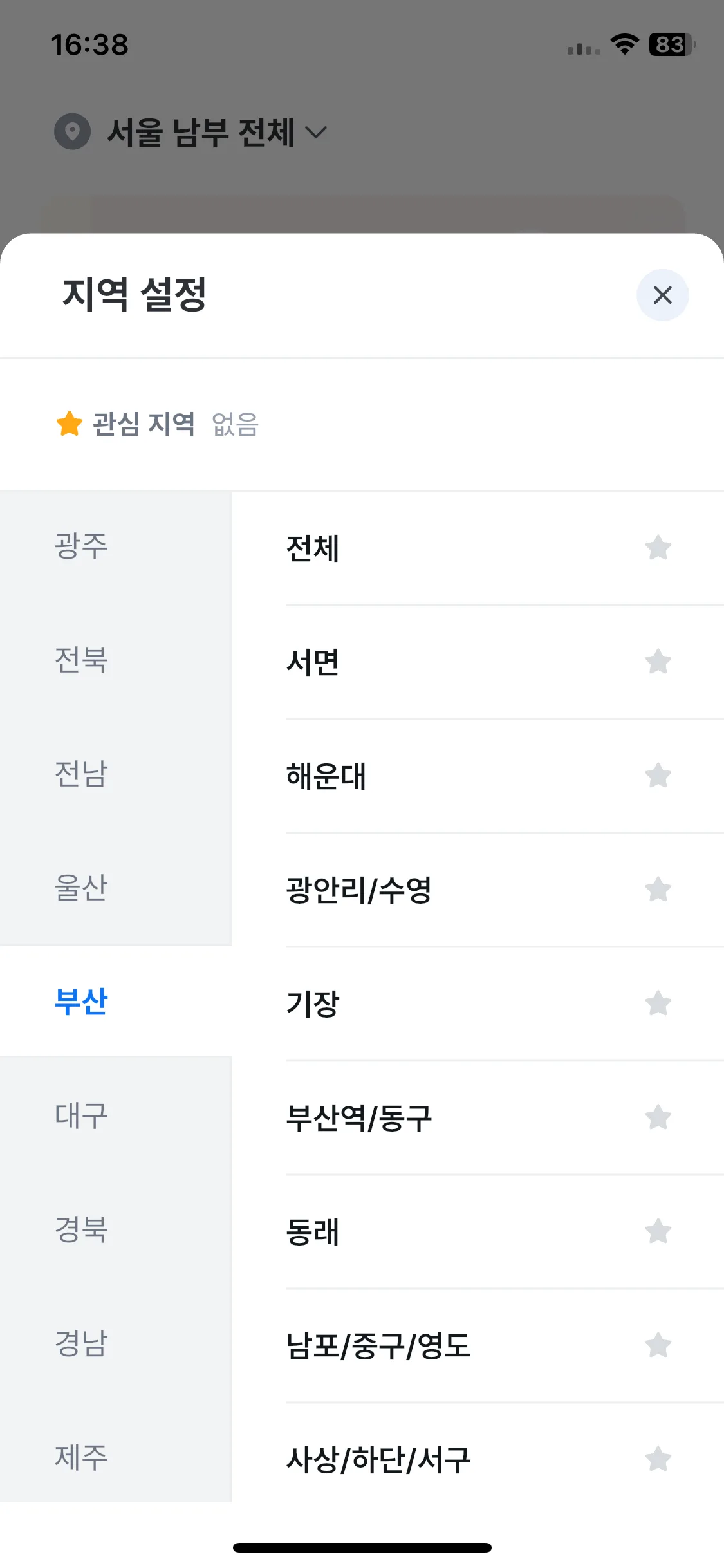Toggle favorite star for 기장
Image resolution: width=724 pixels, height=1568 pixels.
tap(658, 1003)
